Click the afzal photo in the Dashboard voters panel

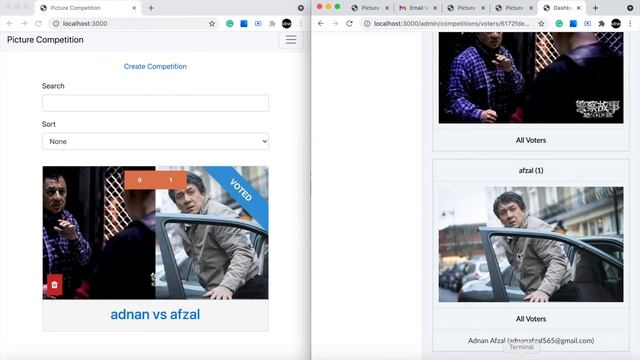pyautogui.click(x=531, y=244)
